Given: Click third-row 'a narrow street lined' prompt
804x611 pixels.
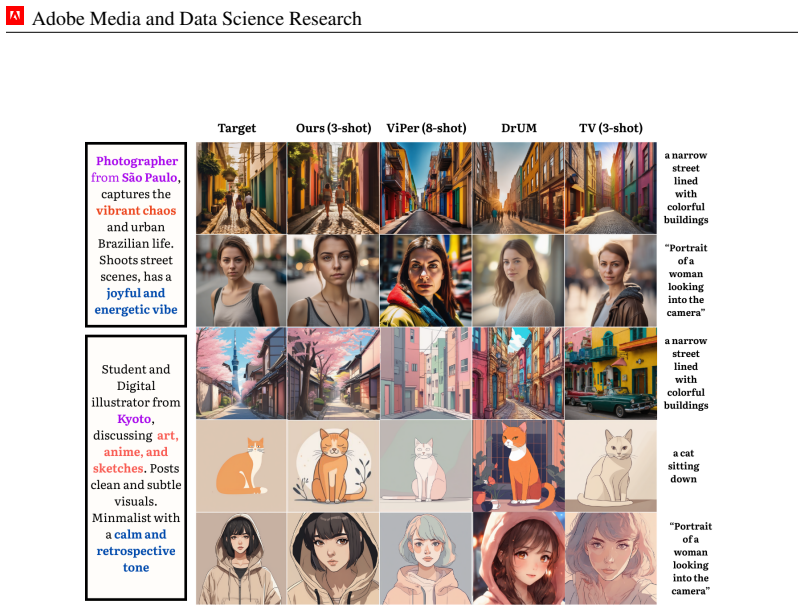Looking at the screenshot, I should pyautogui.click(x=686, y=373).
